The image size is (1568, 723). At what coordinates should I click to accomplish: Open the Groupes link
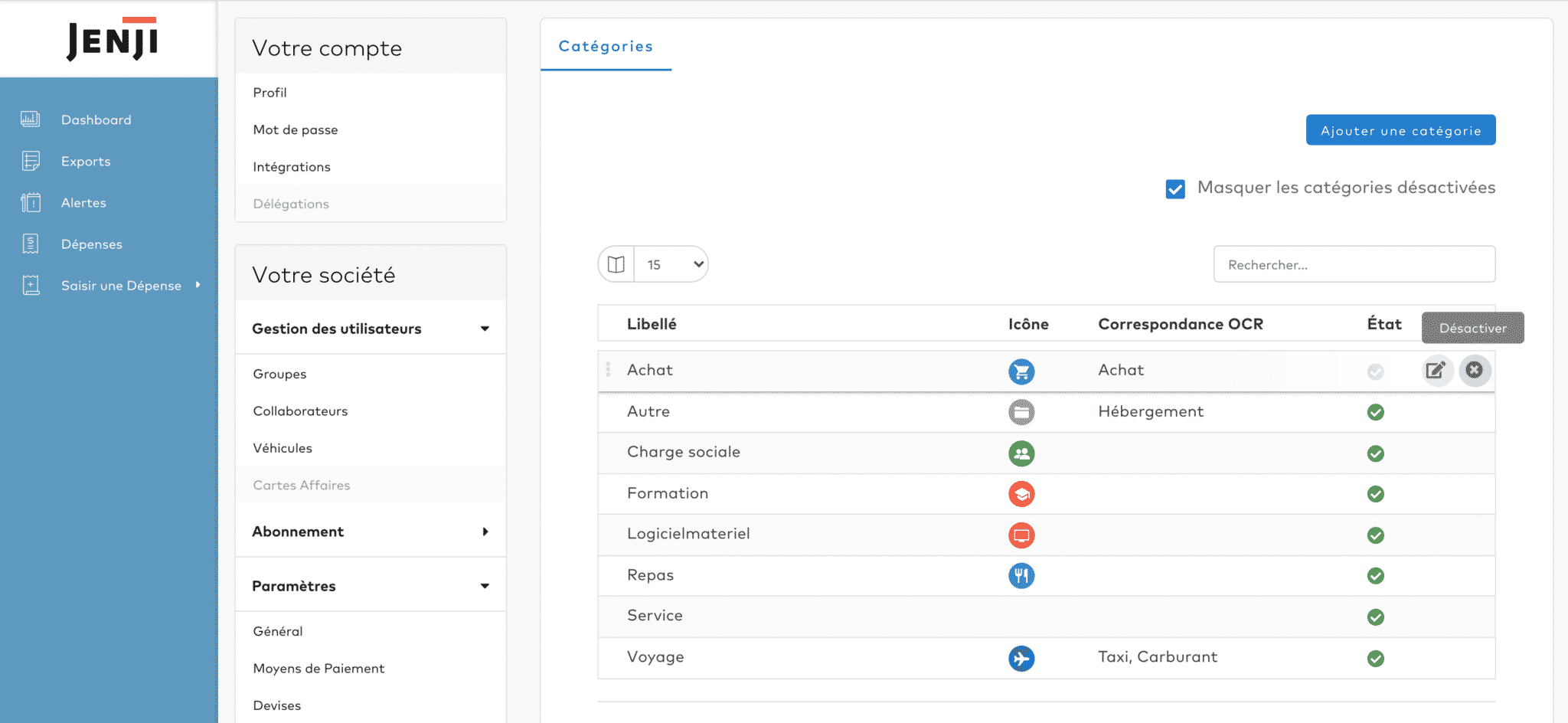(279, 375)
